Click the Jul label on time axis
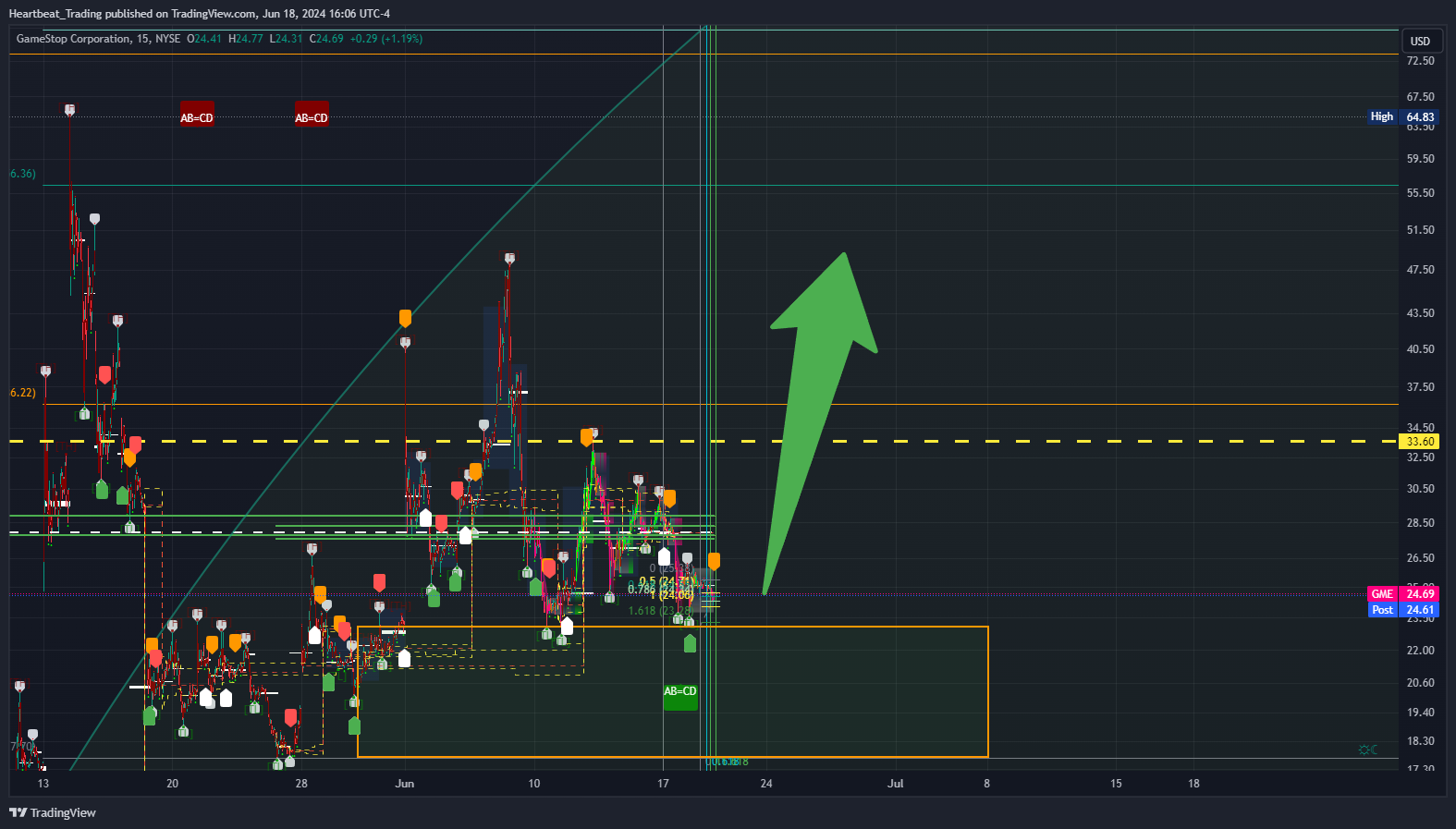 (896, 784)
